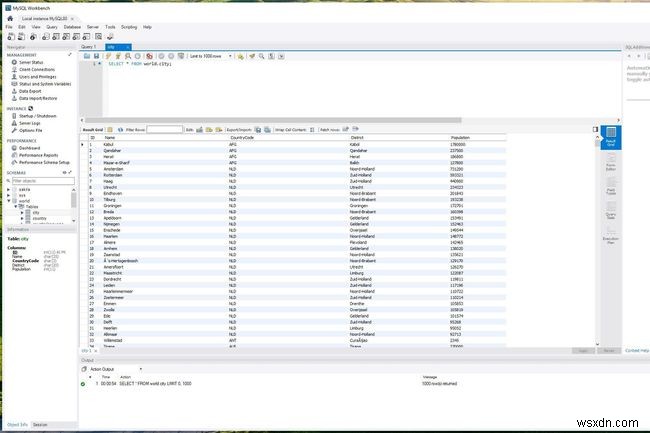
Task: Execute the query with the lightning icon
Action: click(108, 56)
